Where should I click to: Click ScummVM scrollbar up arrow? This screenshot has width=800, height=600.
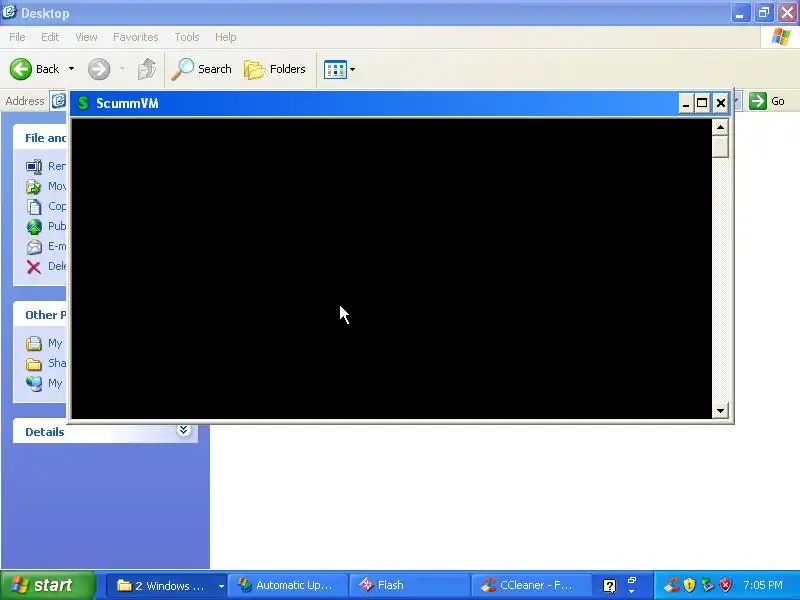pyautogui.click(x=720, y=127)
